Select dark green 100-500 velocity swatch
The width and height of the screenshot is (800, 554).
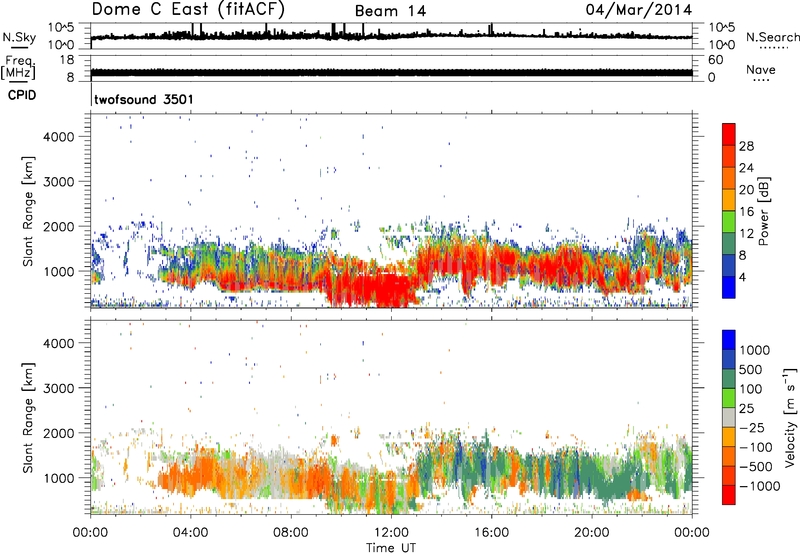click(x=729, y=379)
